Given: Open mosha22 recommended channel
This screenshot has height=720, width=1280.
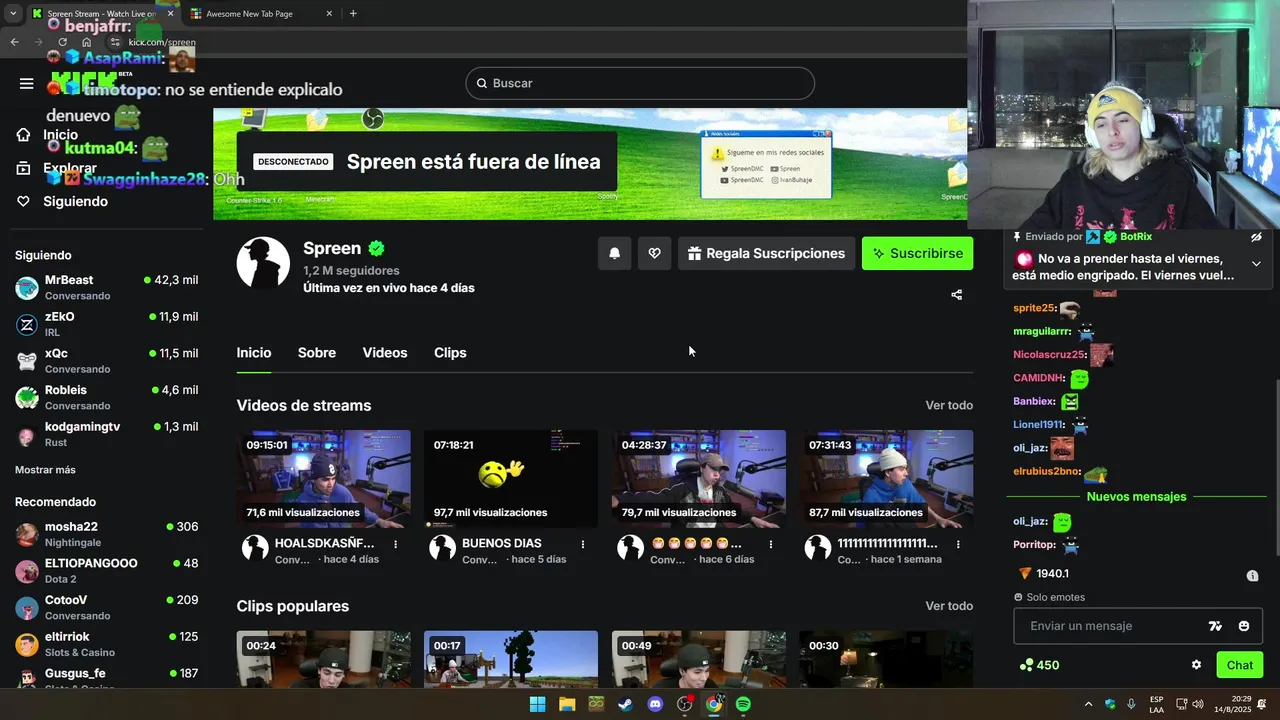Looking at the screenshot, I should pos(106,534).
